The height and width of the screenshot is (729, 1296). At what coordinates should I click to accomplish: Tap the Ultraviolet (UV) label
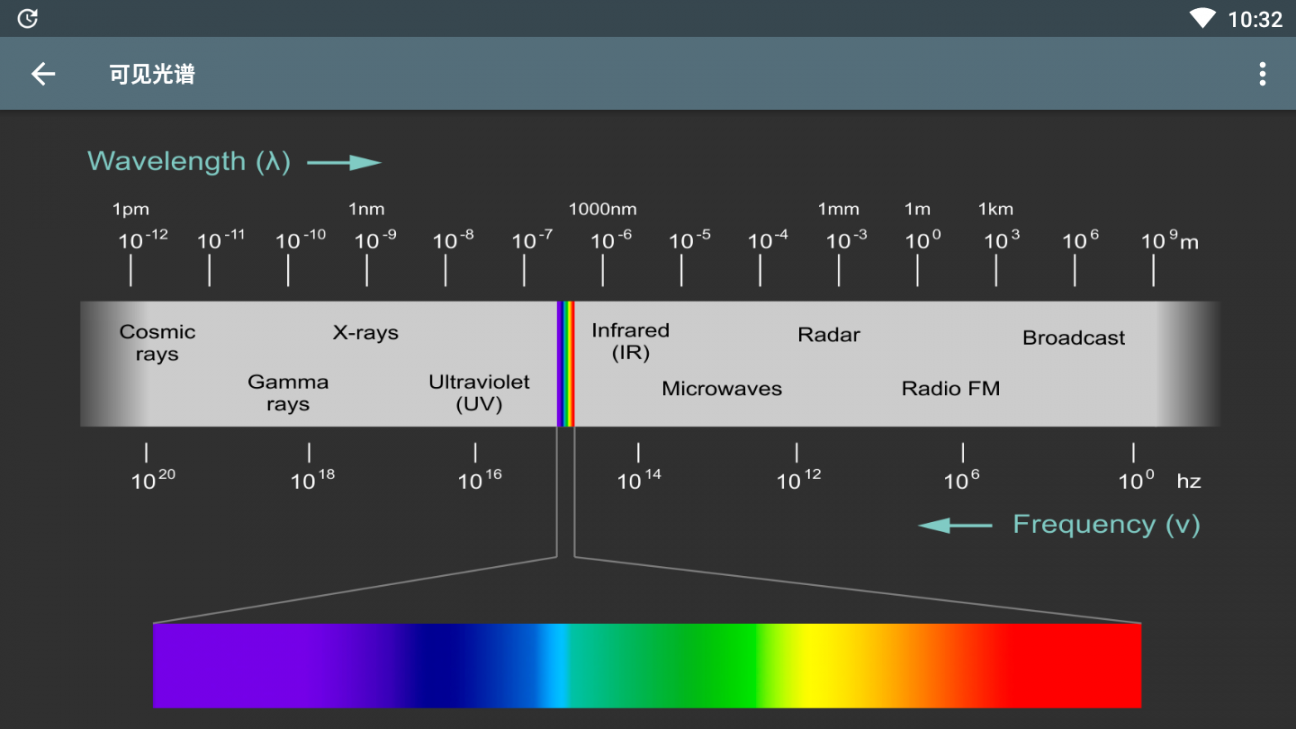pos(479,393)
